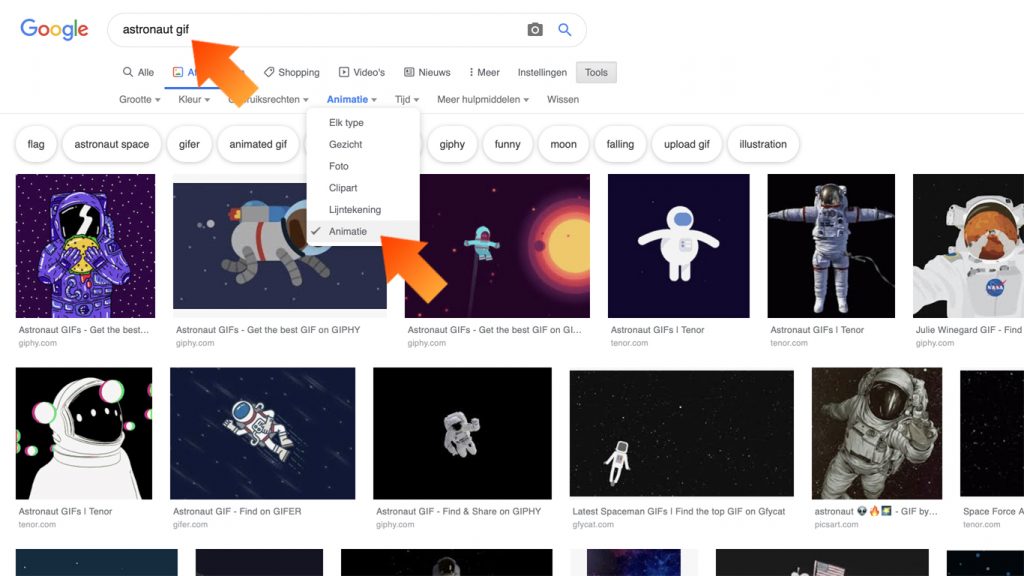This screenshot has height=576, width=1024.
Task: Filter by the moon chip
Action: (564, 144)
